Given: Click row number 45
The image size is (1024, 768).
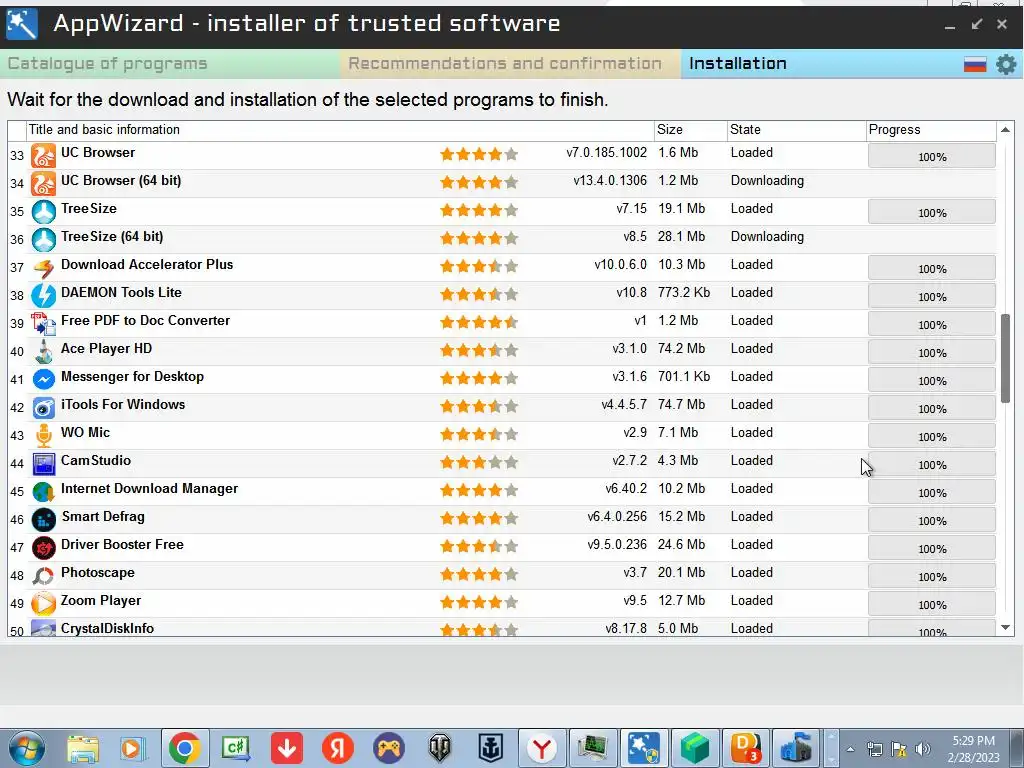Looking at the screenshot, I should 17,492.
